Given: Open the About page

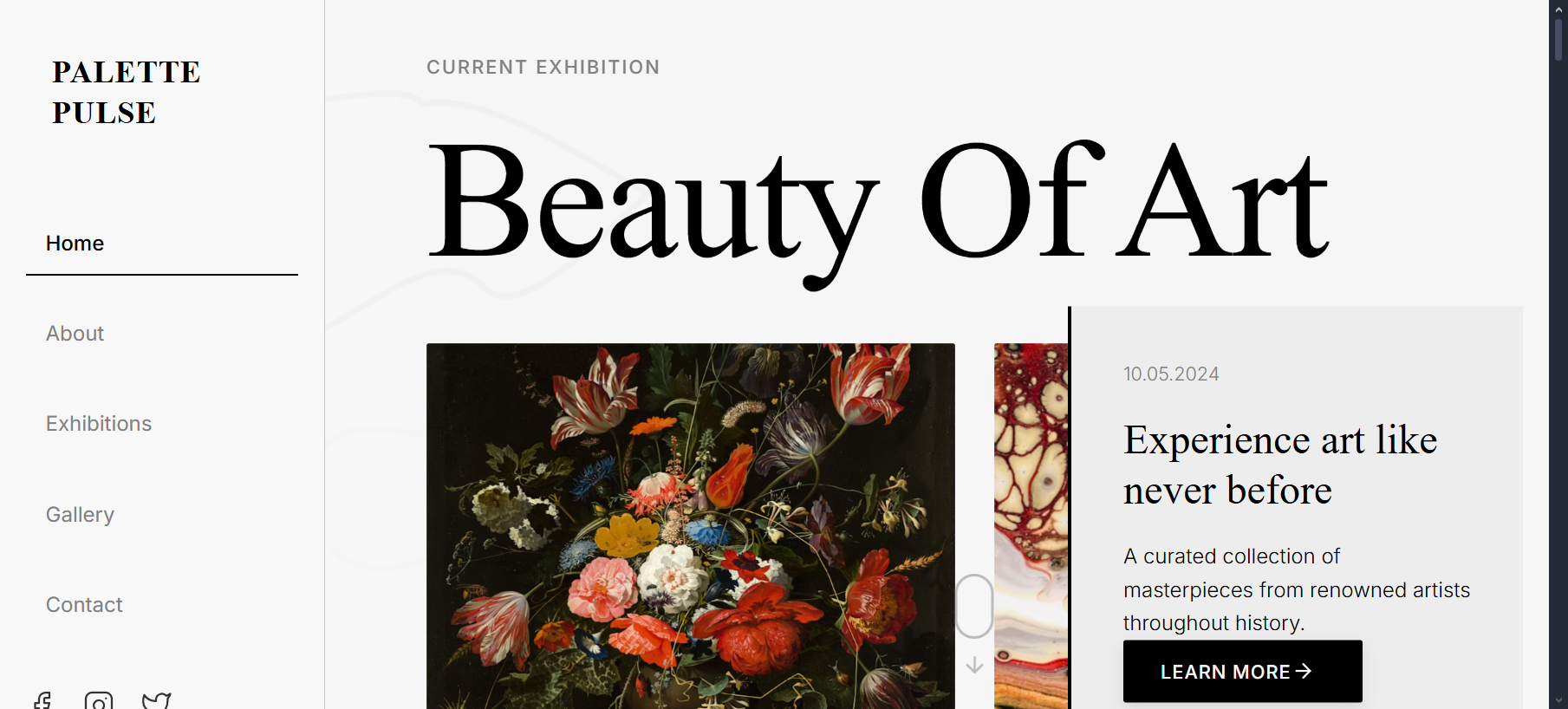Looking at the screenshot, I should [75, 334].
